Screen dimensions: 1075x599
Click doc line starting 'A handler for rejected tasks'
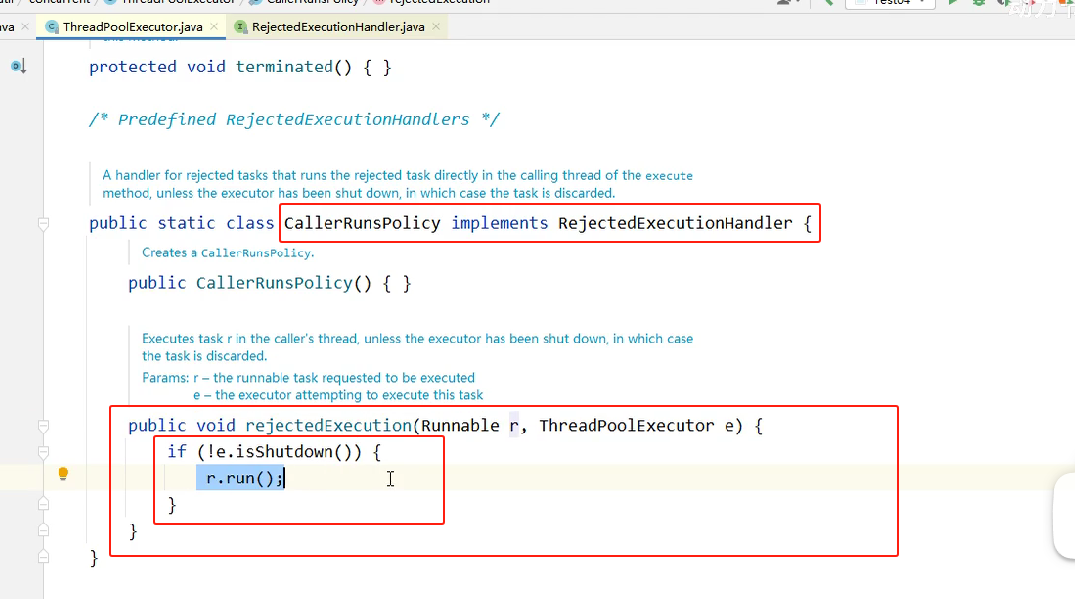pyautogui.click(x=398, y=175)
